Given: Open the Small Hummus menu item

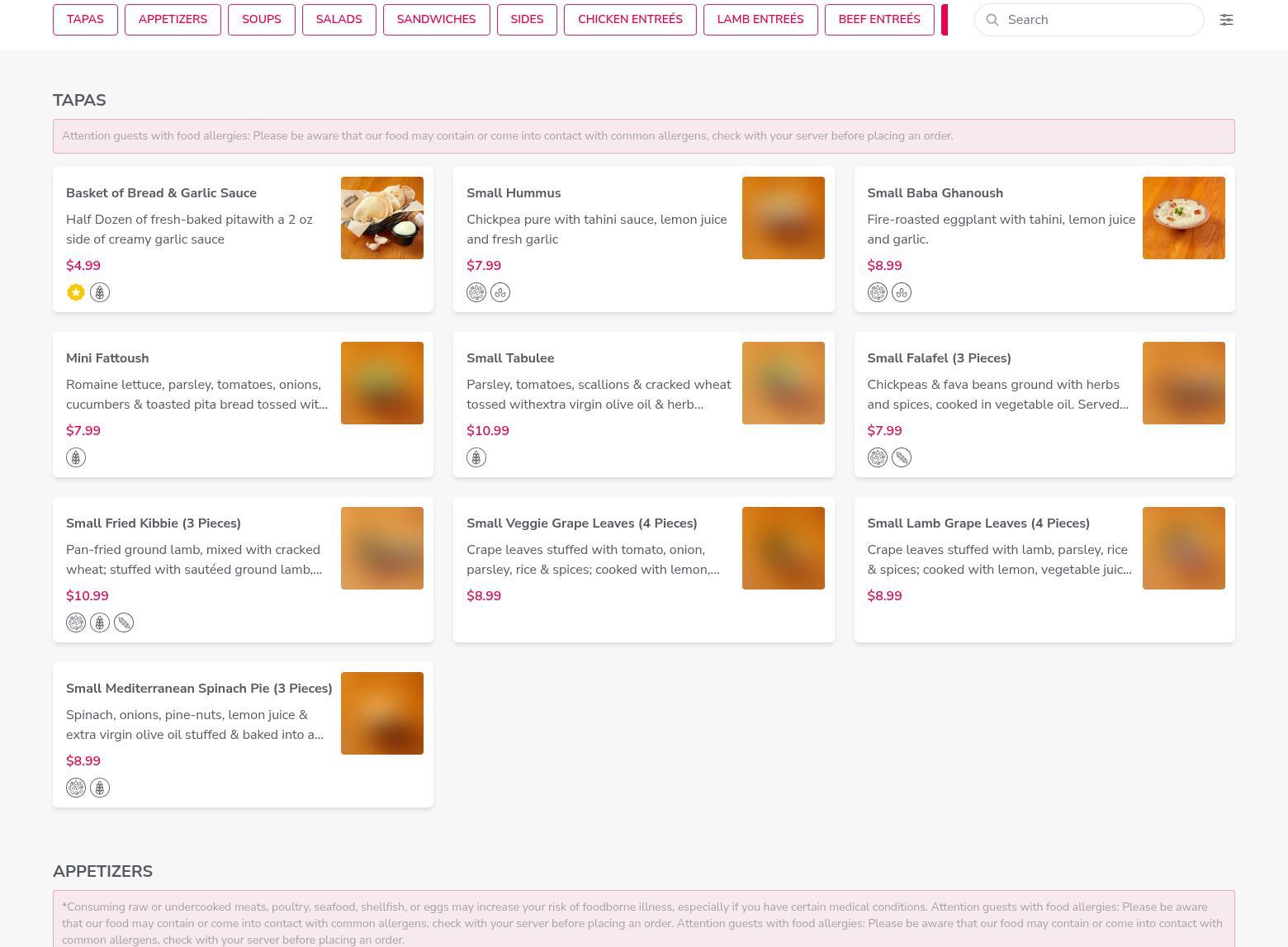Looking at the screenshot, I should pyautogui.click(x=514, y=193).
